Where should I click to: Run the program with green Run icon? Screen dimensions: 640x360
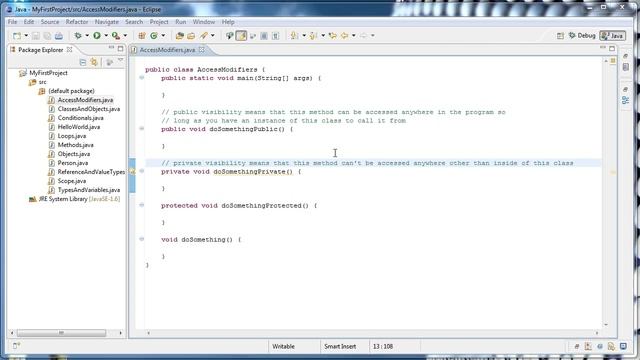pyautogui.click(x=97, y=36)
